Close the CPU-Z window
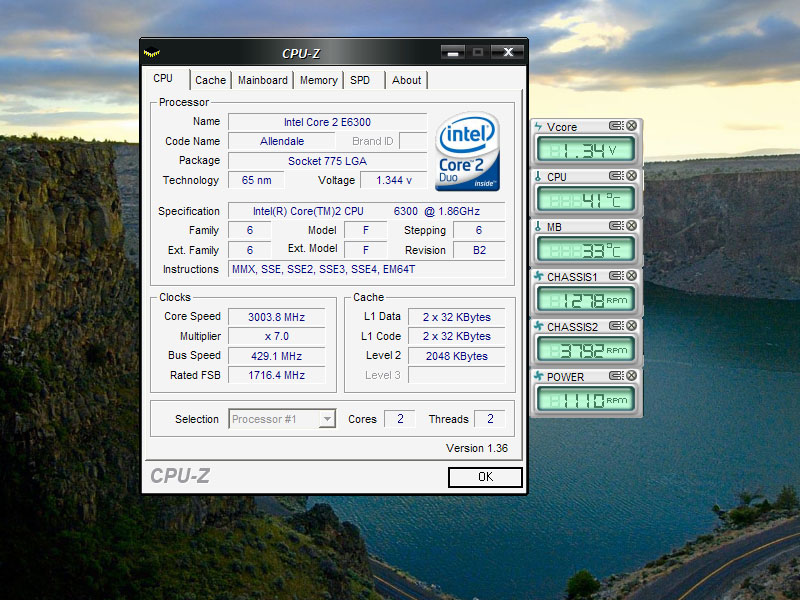Viewport: 800px width, 600px height. tap(508, 52)
